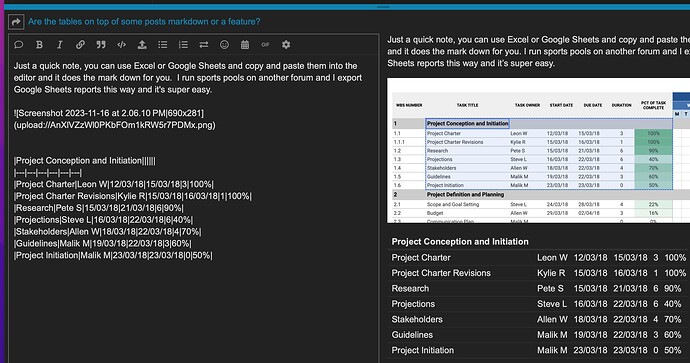Click '70%' in the preview Stakeholders row

point(673,319)
